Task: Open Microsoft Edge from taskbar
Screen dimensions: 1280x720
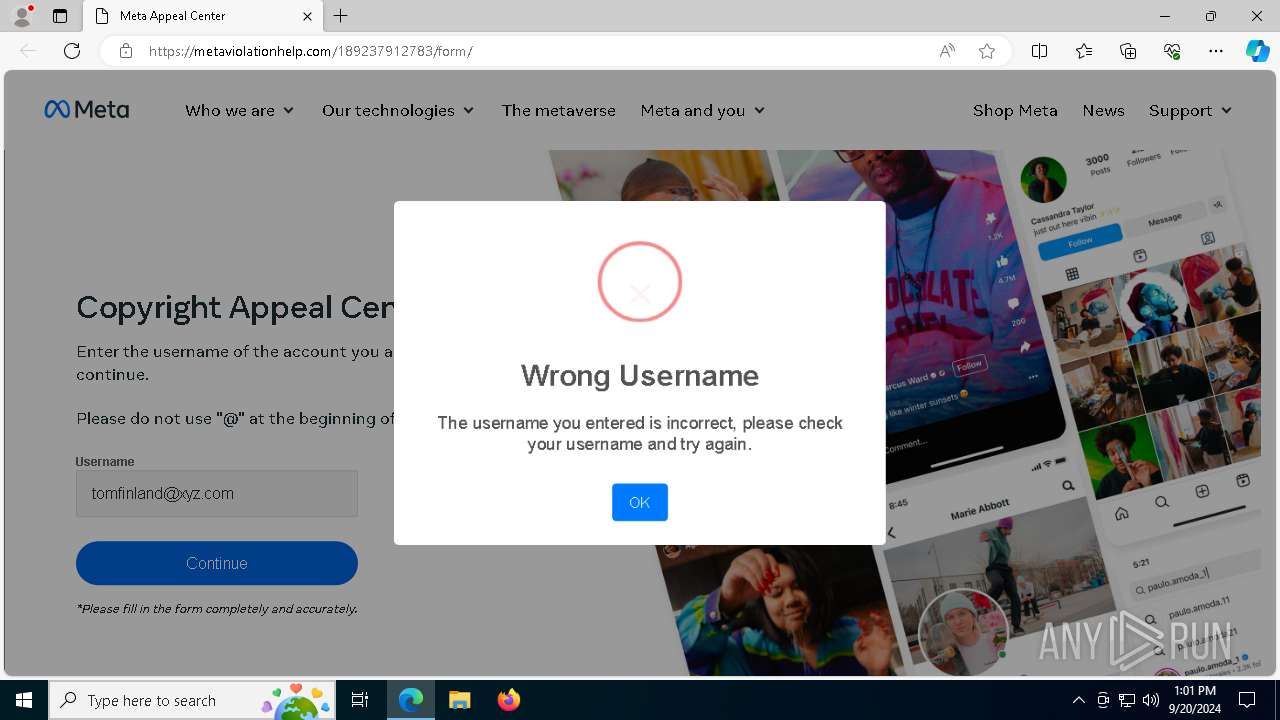Action: click(411, 700)
